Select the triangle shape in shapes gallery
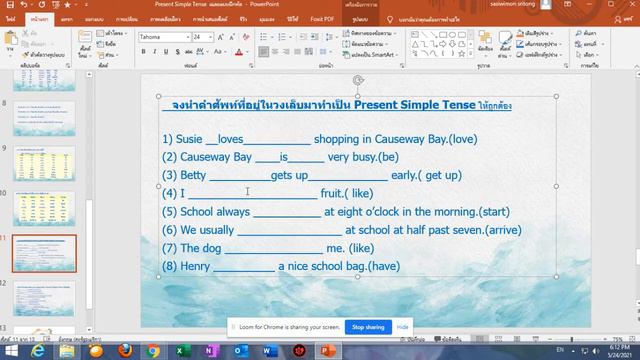640x360 pixels. (x=415, y=44)
